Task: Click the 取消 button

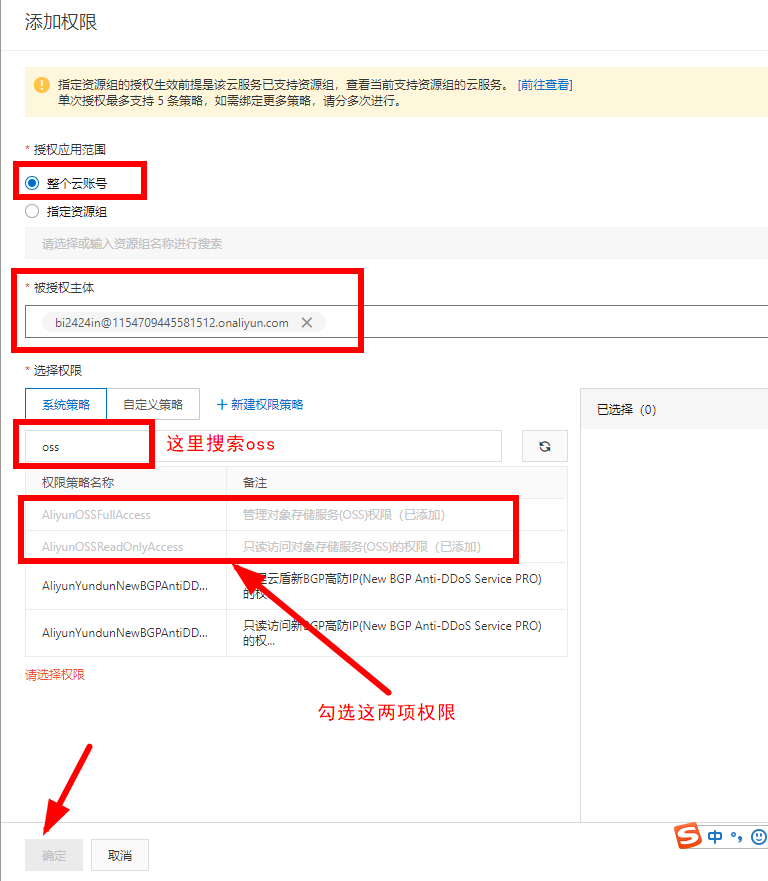Action: tap(120, 855)
